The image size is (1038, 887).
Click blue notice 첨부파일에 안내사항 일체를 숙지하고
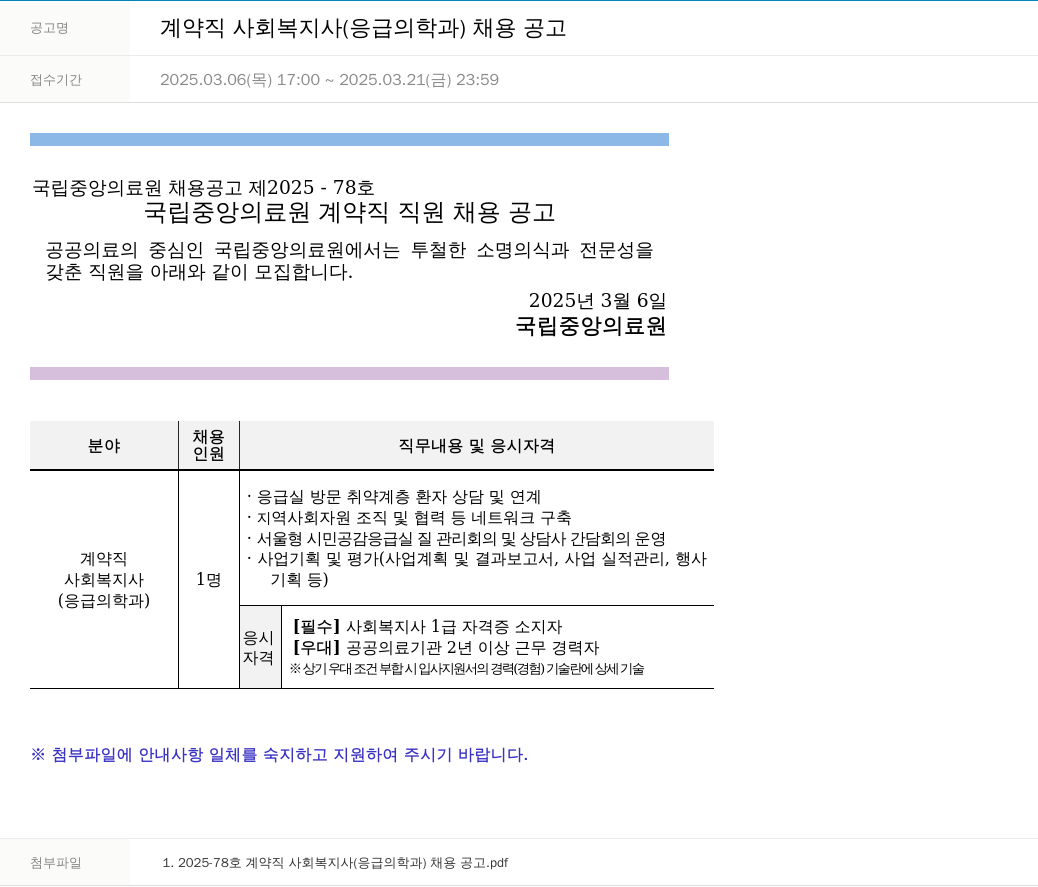coord(279,755)
